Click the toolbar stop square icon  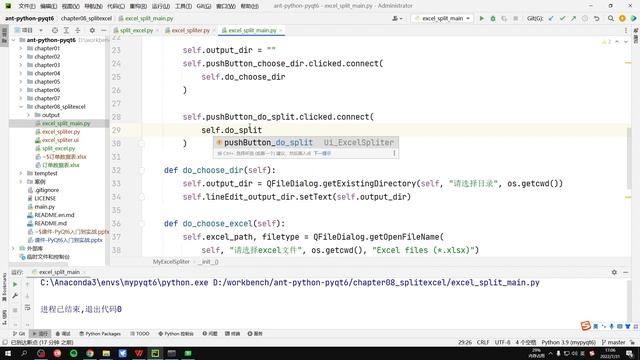click(x=516, y=18)
